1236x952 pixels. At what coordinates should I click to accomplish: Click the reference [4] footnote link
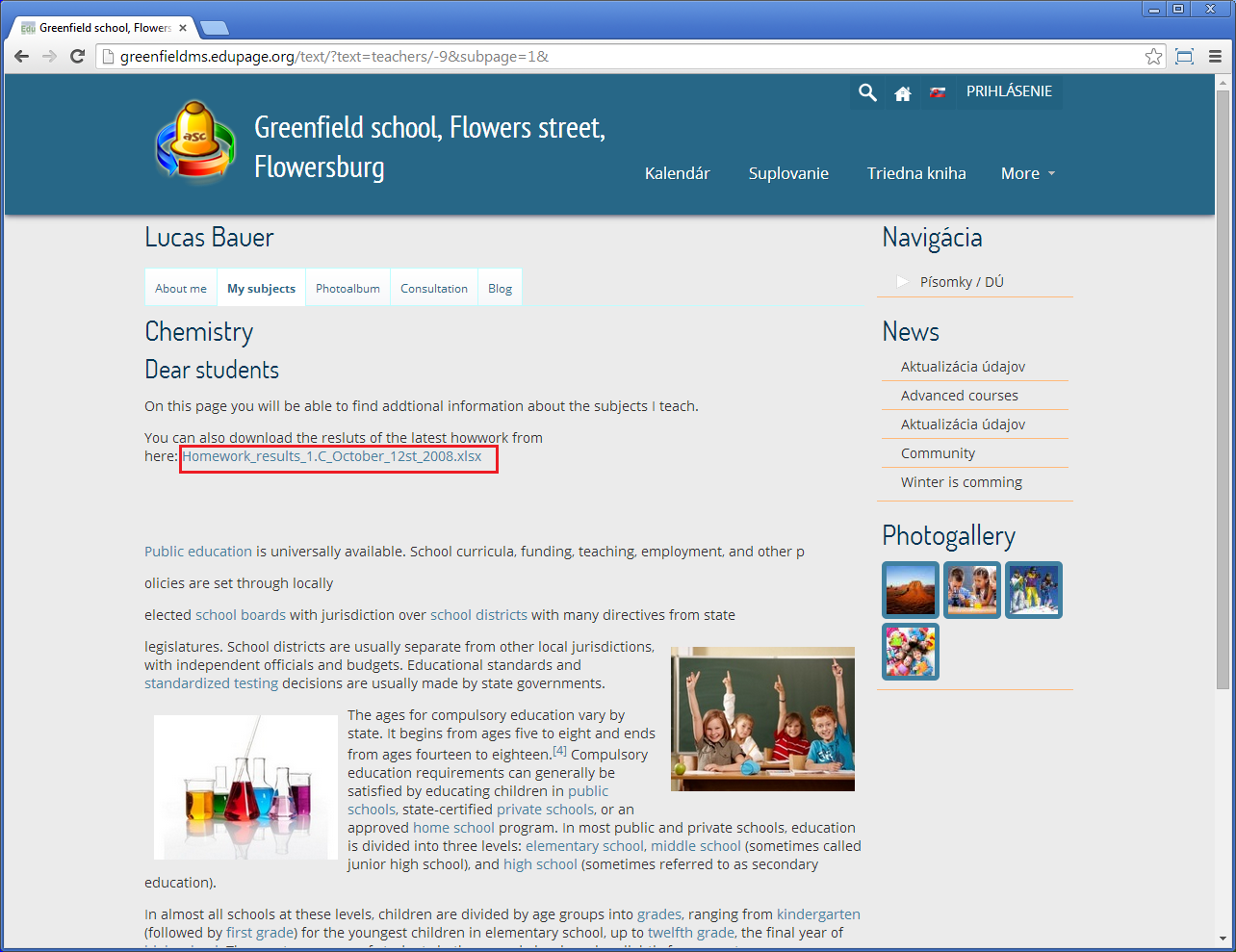tap(559, 751)
